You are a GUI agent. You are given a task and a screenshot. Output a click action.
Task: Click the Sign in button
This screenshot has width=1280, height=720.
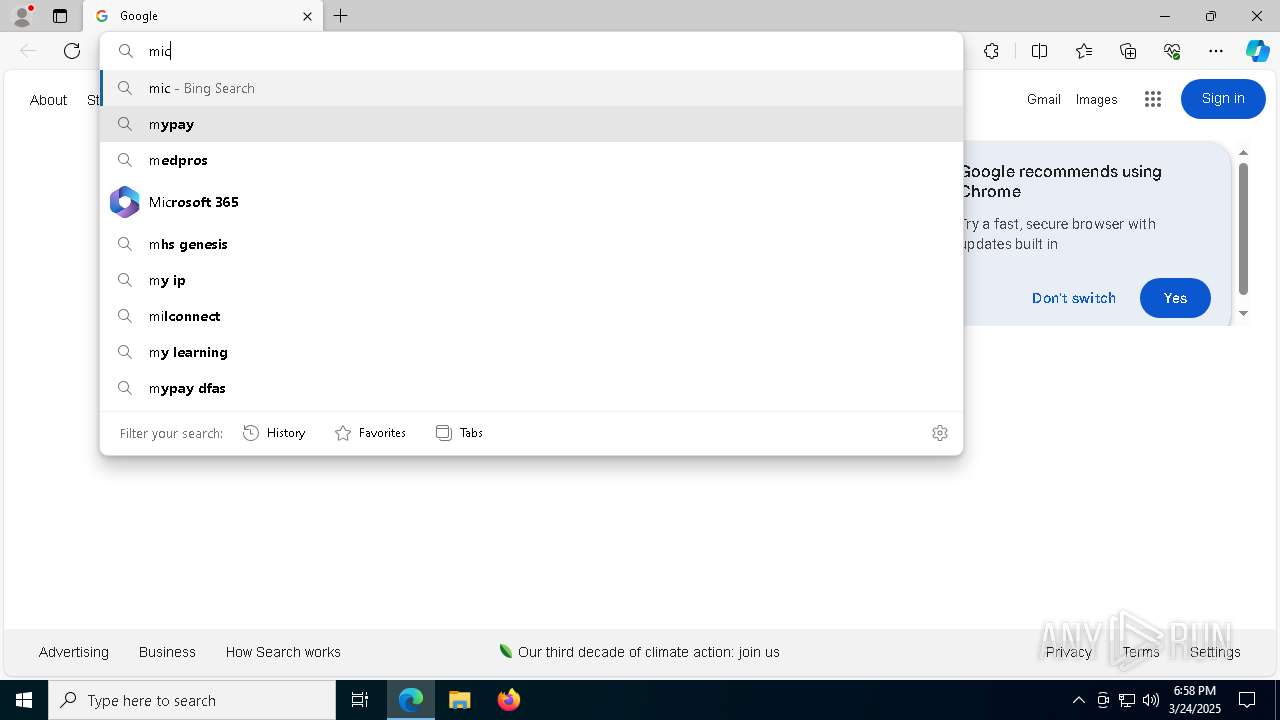pos(1223,98)
